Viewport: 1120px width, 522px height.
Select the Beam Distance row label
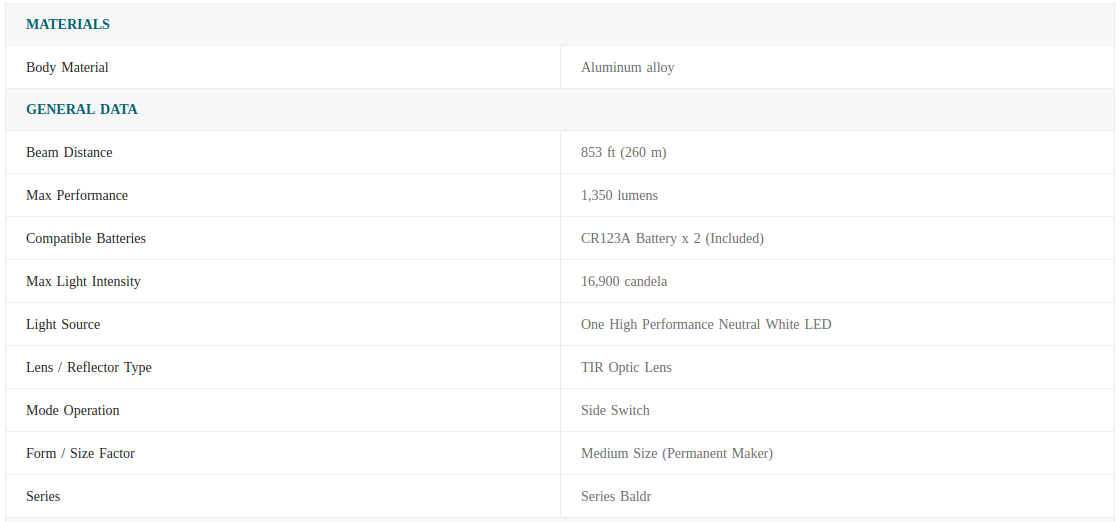(69, 152)
